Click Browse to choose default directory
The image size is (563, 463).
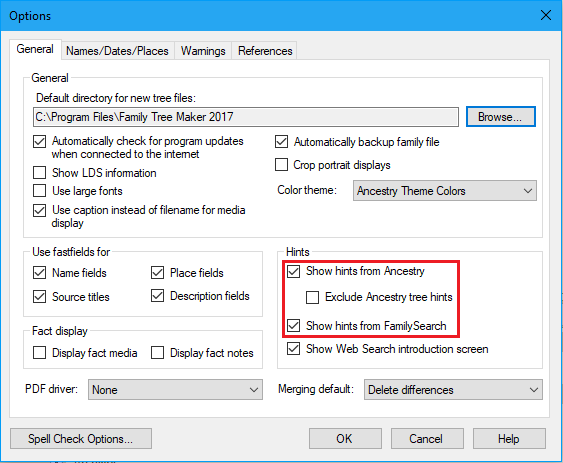click(x=501, y=117)
